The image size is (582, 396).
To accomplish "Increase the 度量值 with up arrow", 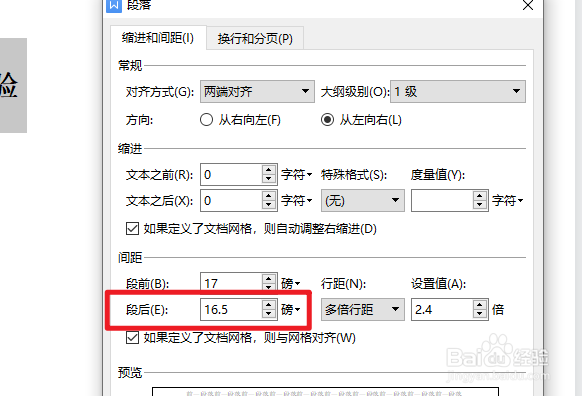I will (480, 196).
